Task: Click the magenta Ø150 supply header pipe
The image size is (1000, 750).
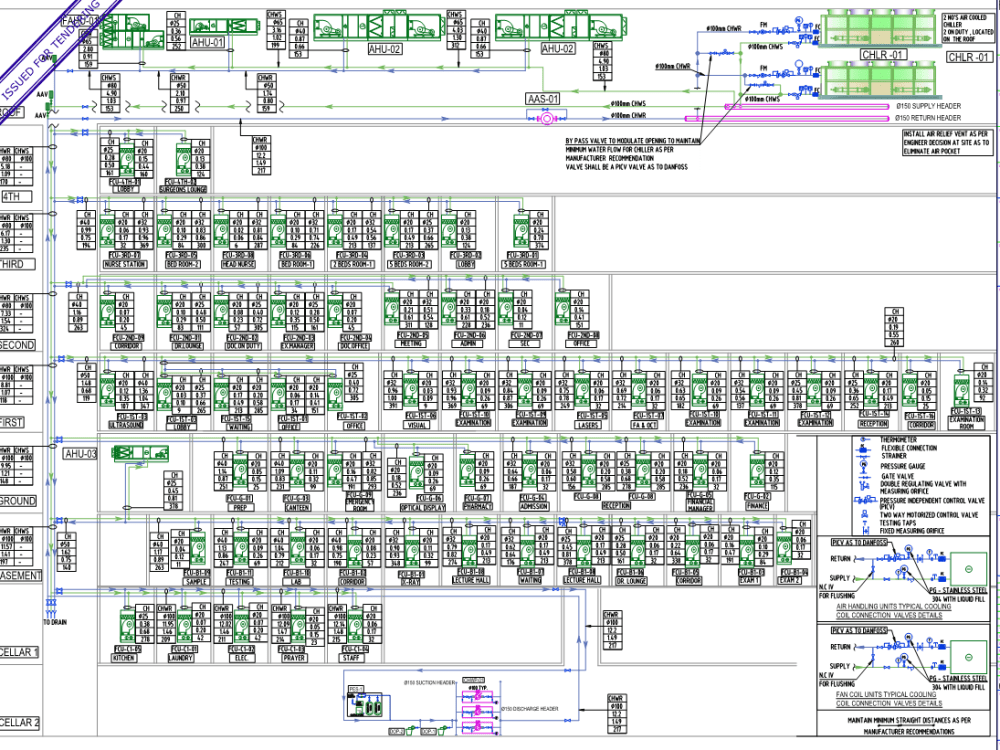Action: [x=807, y=107]
